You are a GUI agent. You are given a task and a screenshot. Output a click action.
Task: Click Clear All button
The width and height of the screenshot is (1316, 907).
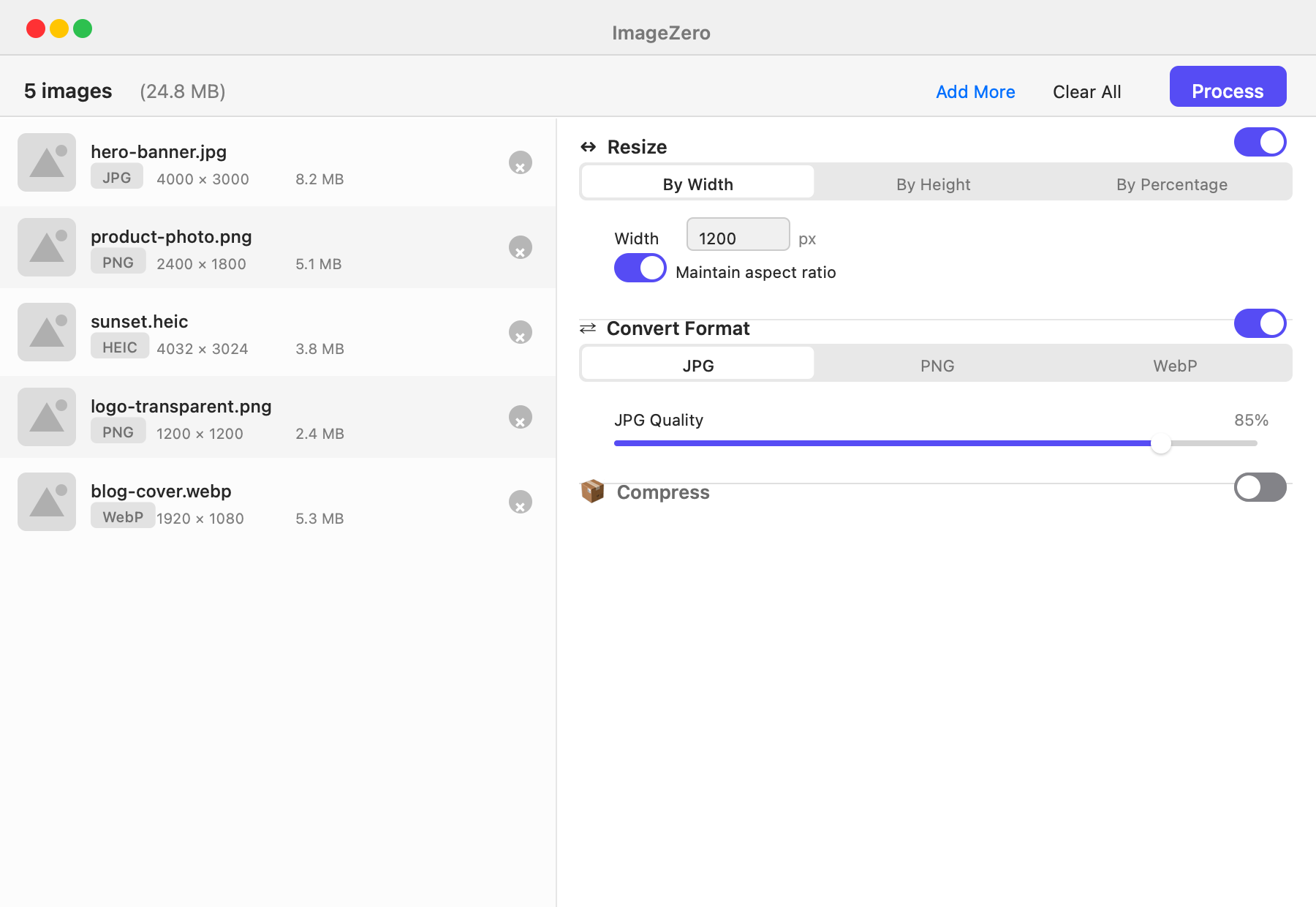point(1087,92)
